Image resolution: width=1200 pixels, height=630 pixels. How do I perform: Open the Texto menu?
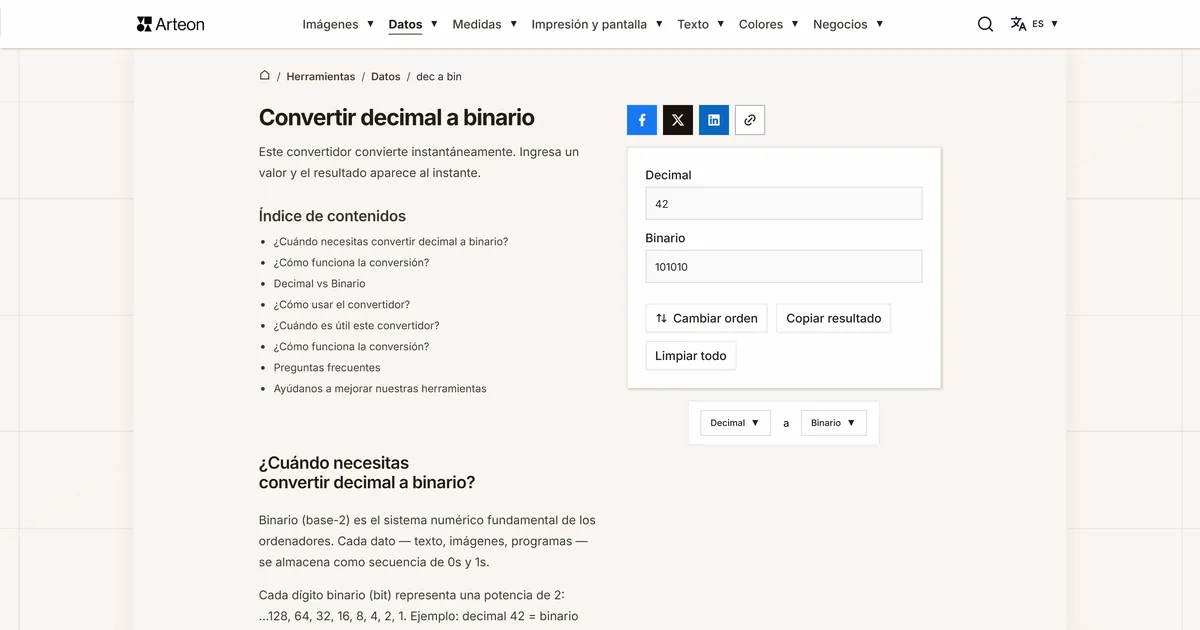[693, 24]
